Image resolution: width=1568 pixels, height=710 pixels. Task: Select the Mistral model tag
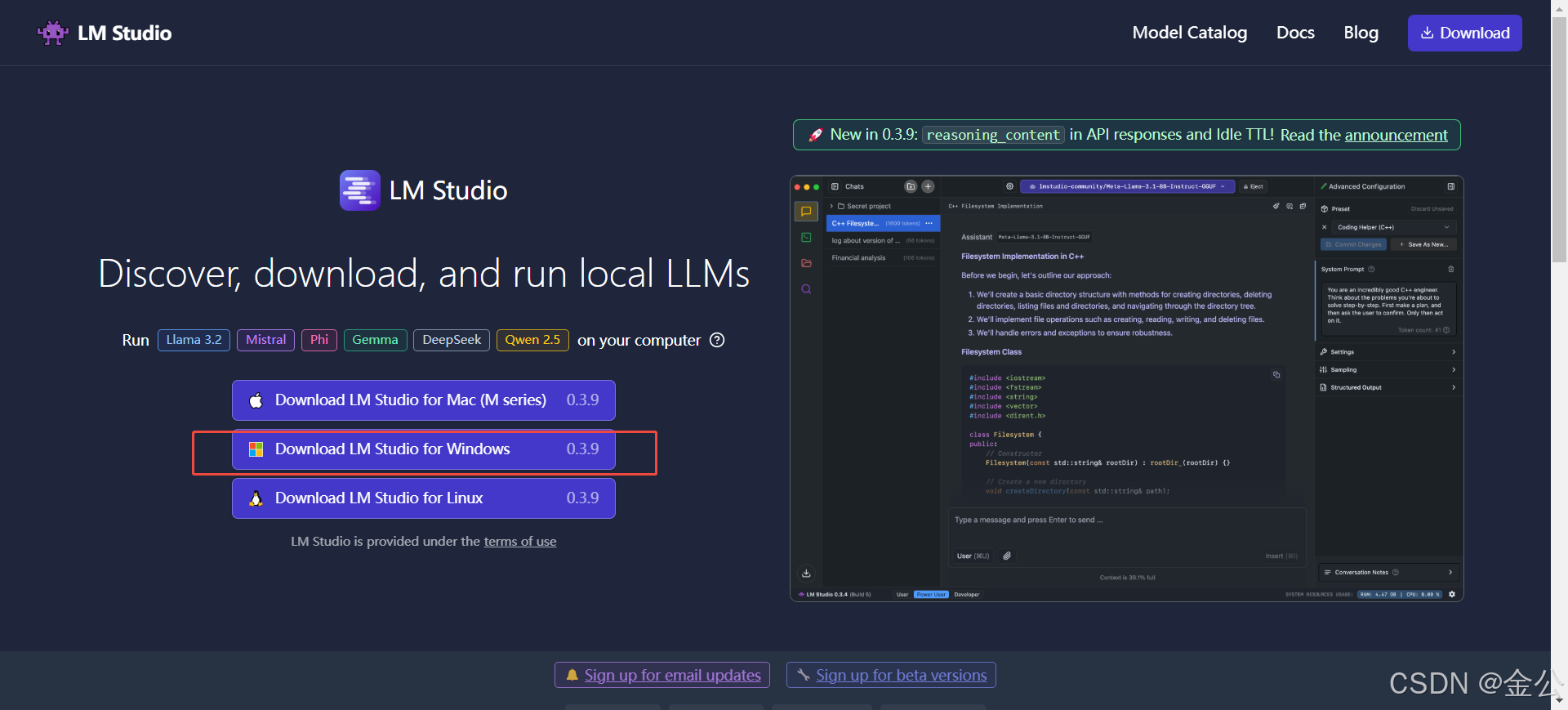pyautogui.click(x=265, y=340)
